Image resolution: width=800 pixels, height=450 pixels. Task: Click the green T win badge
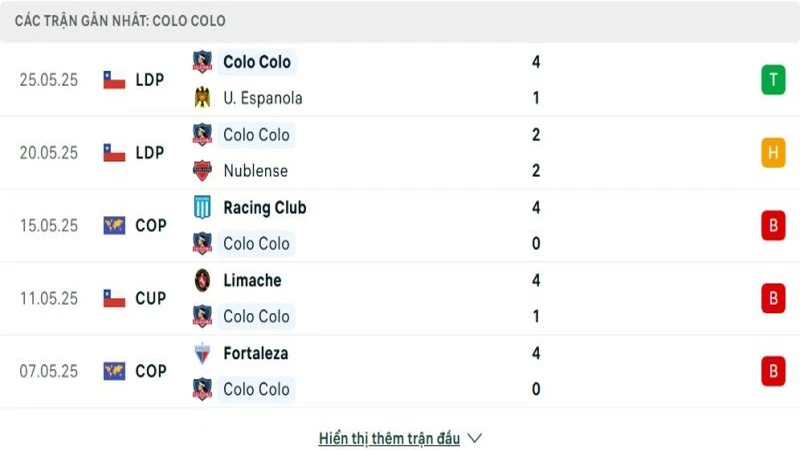(x=772, y=80)
